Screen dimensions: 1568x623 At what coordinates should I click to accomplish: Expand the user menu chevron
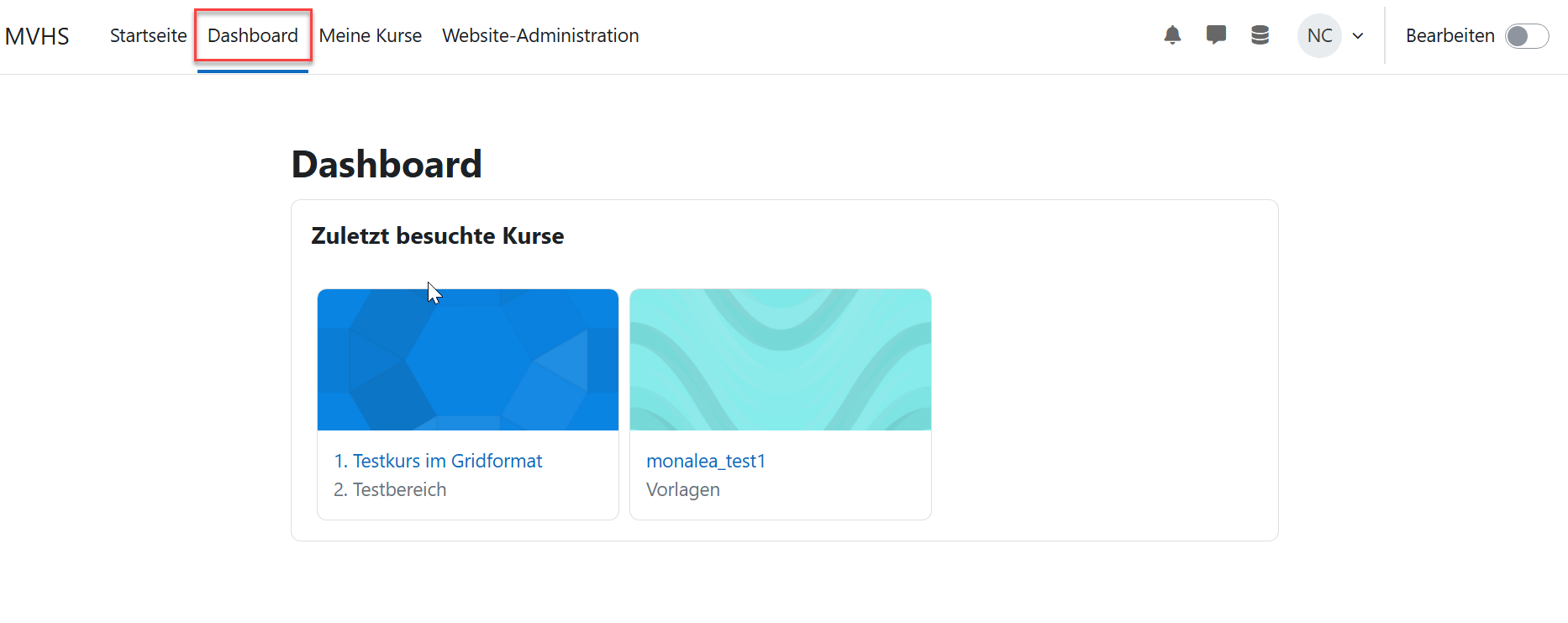(x=1358, y=36)
